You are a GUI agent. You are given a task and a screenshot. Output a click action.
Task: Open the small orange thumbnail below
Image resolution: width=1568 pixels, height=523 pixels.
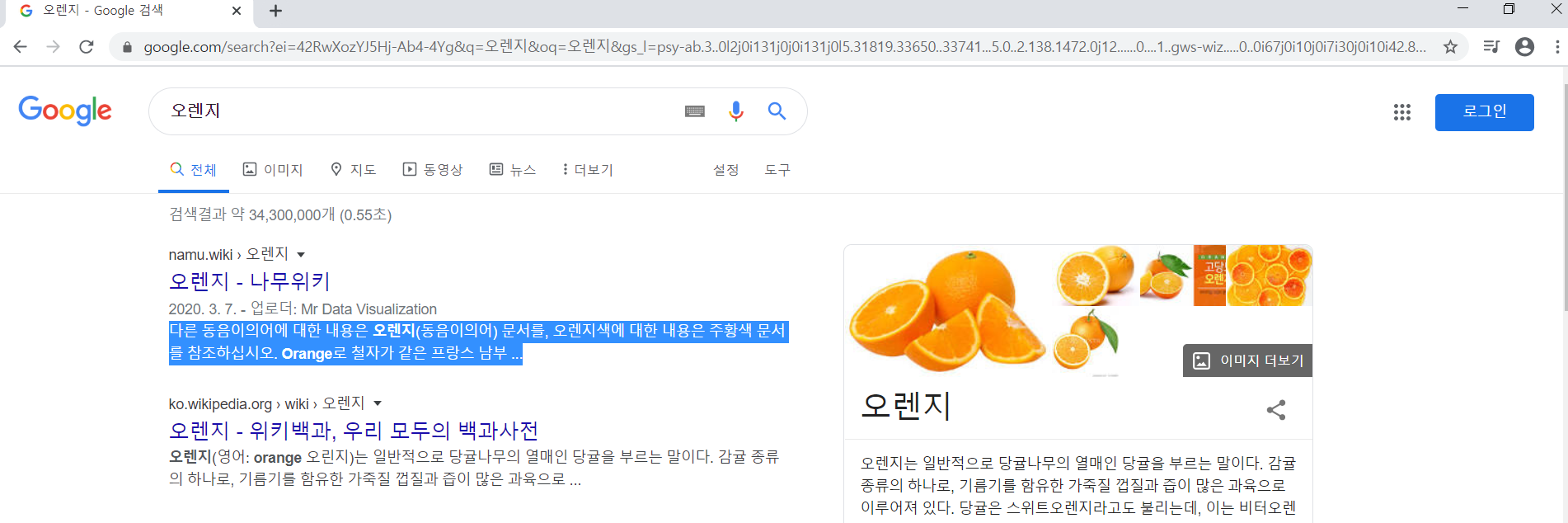point(1087,341)
